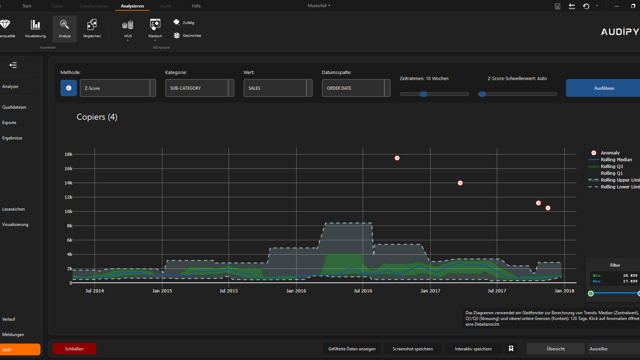Open Ergebnisse in the sidebar
Screen dimensions: 640x360
(x=12, y=138)
